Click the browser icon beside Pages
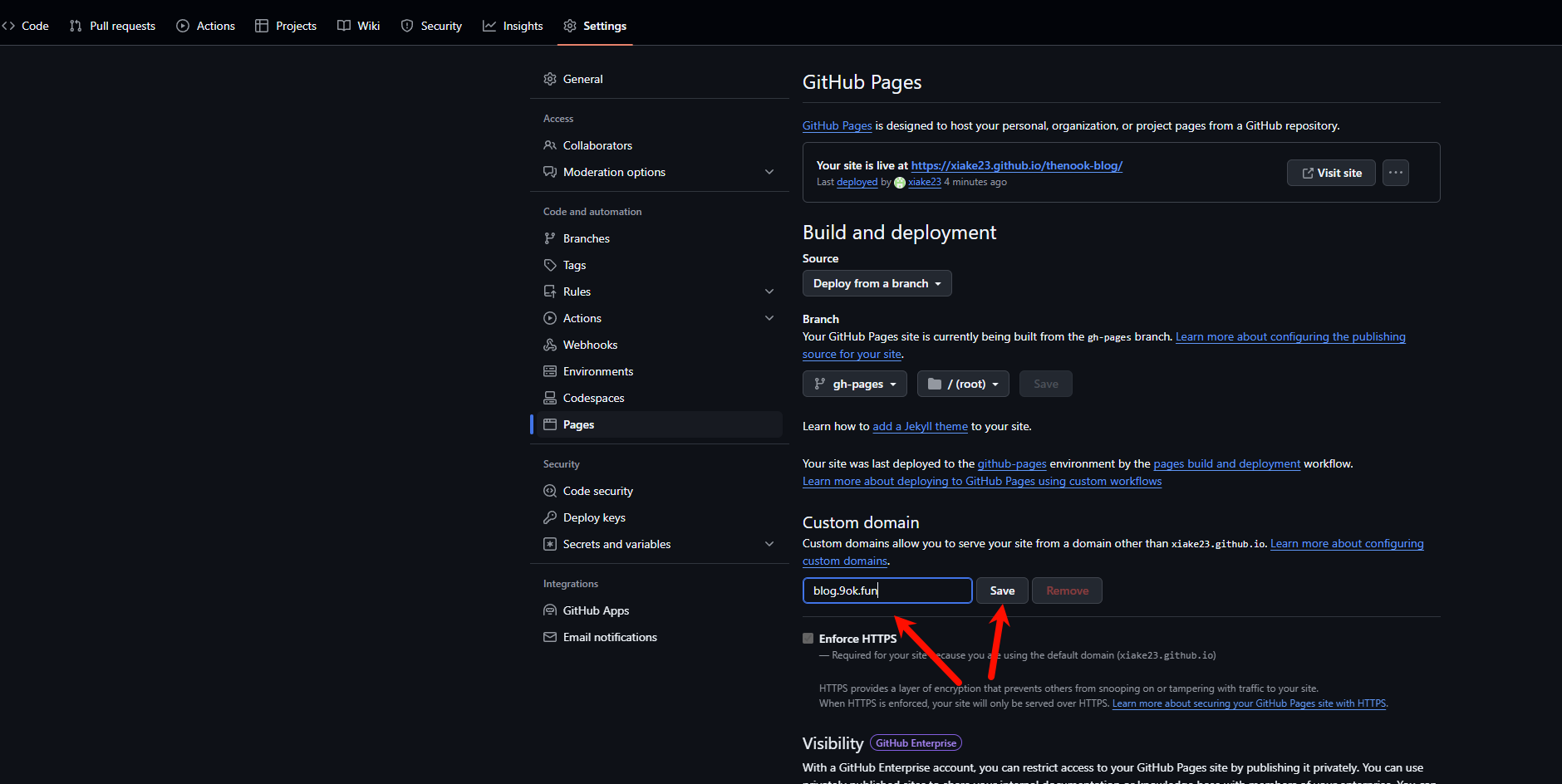The height and width of the screenshot is (784, 1562). (x=550, y=424)
